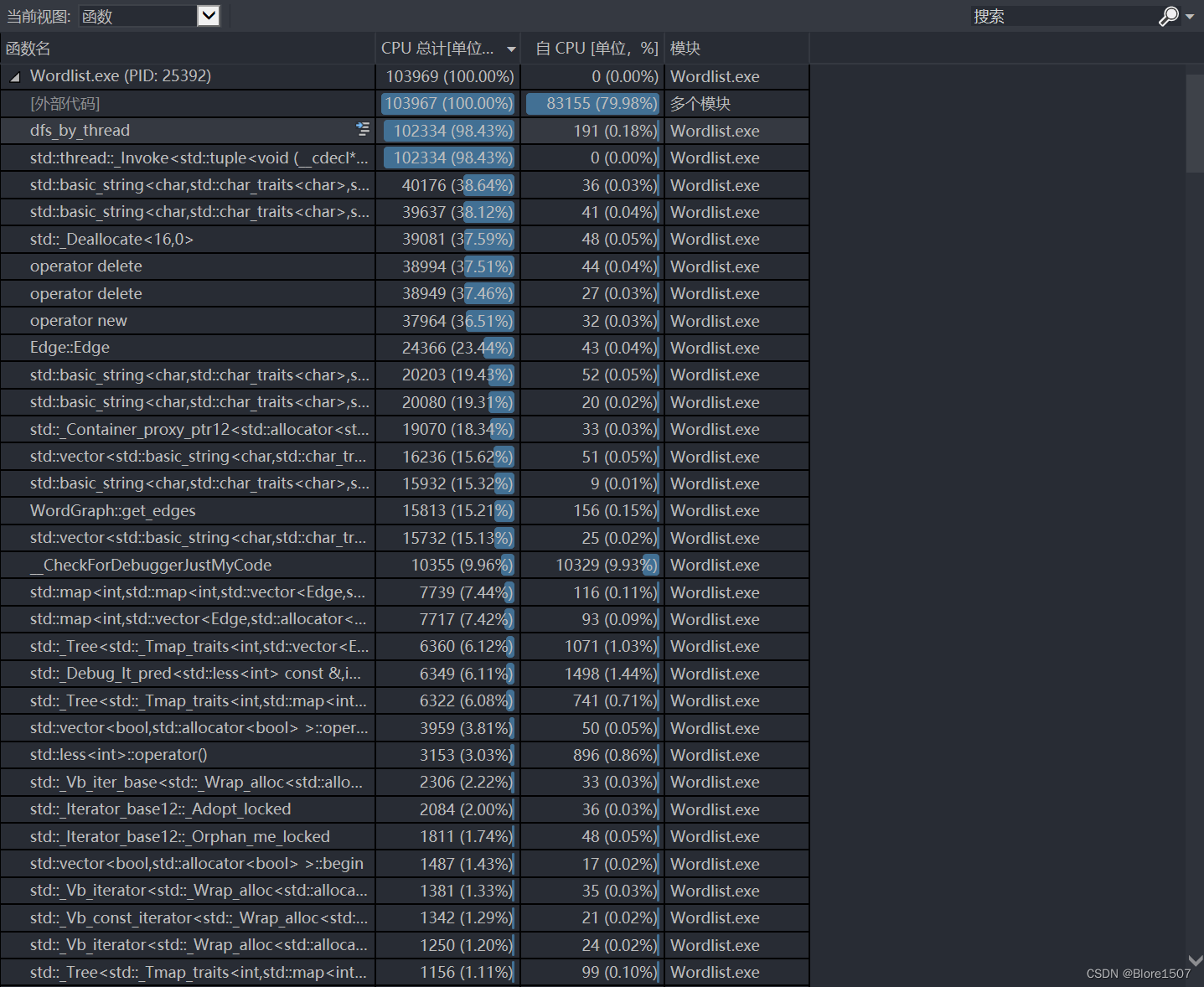The height and width of the screenshot is (987, 1204).
Task: Select the std::_Deallocate<16,0> row
Action: click(405, 239)
